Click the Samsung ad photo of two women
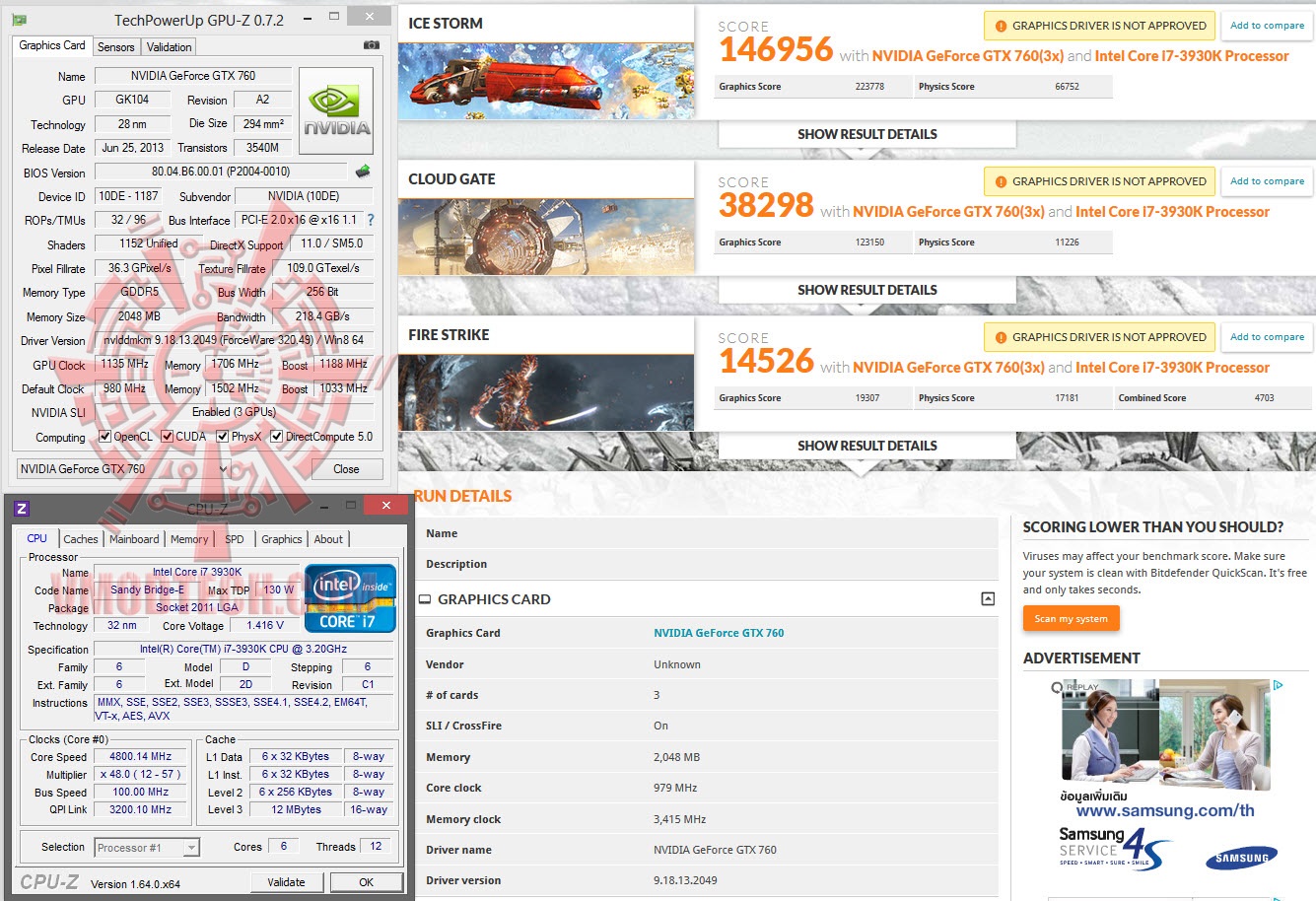The width and height of the screenshot is (1316, 901). point(1166,734)
